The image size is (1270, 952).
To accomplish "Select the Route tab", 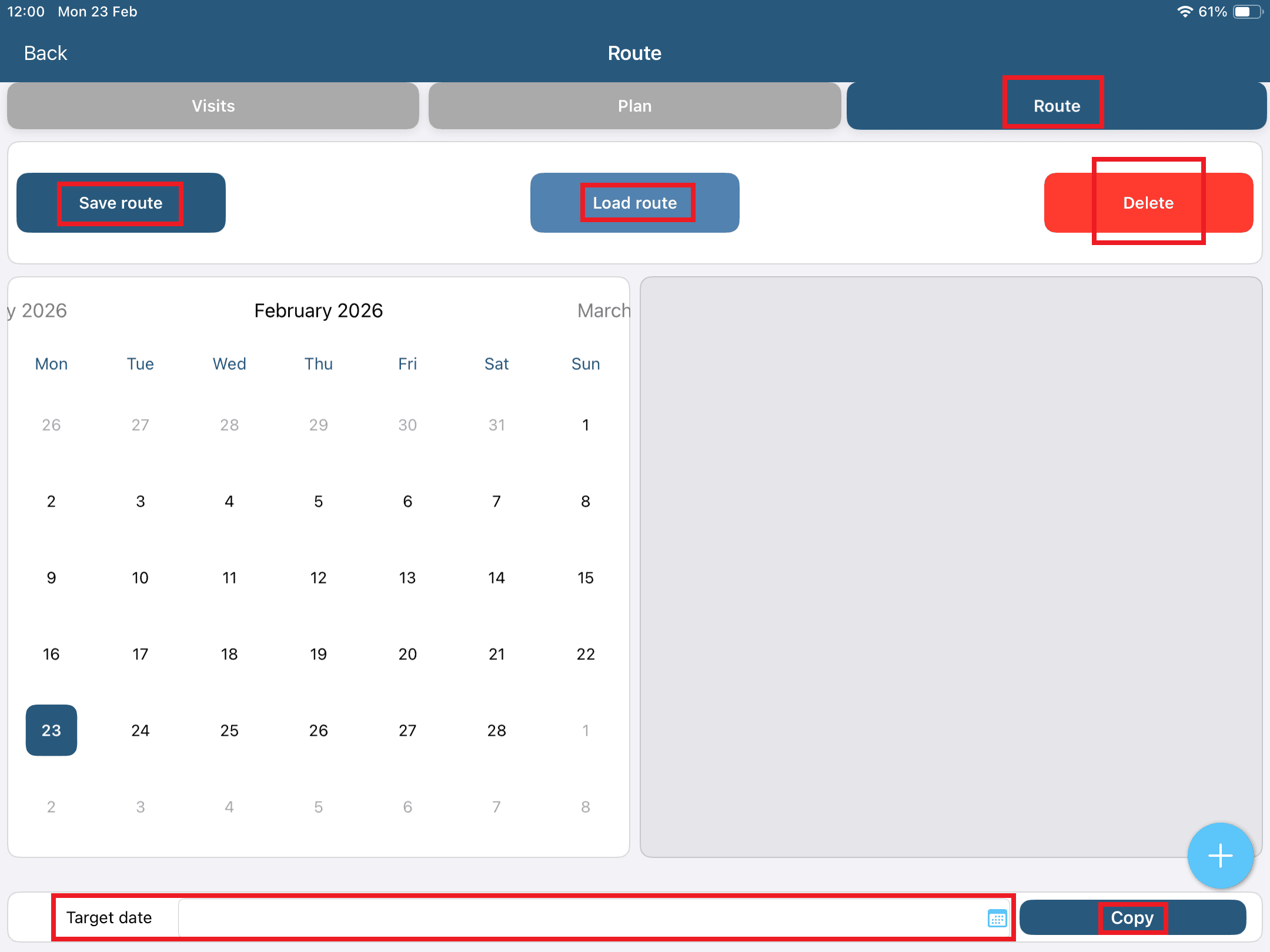I will pos(1056,106).
